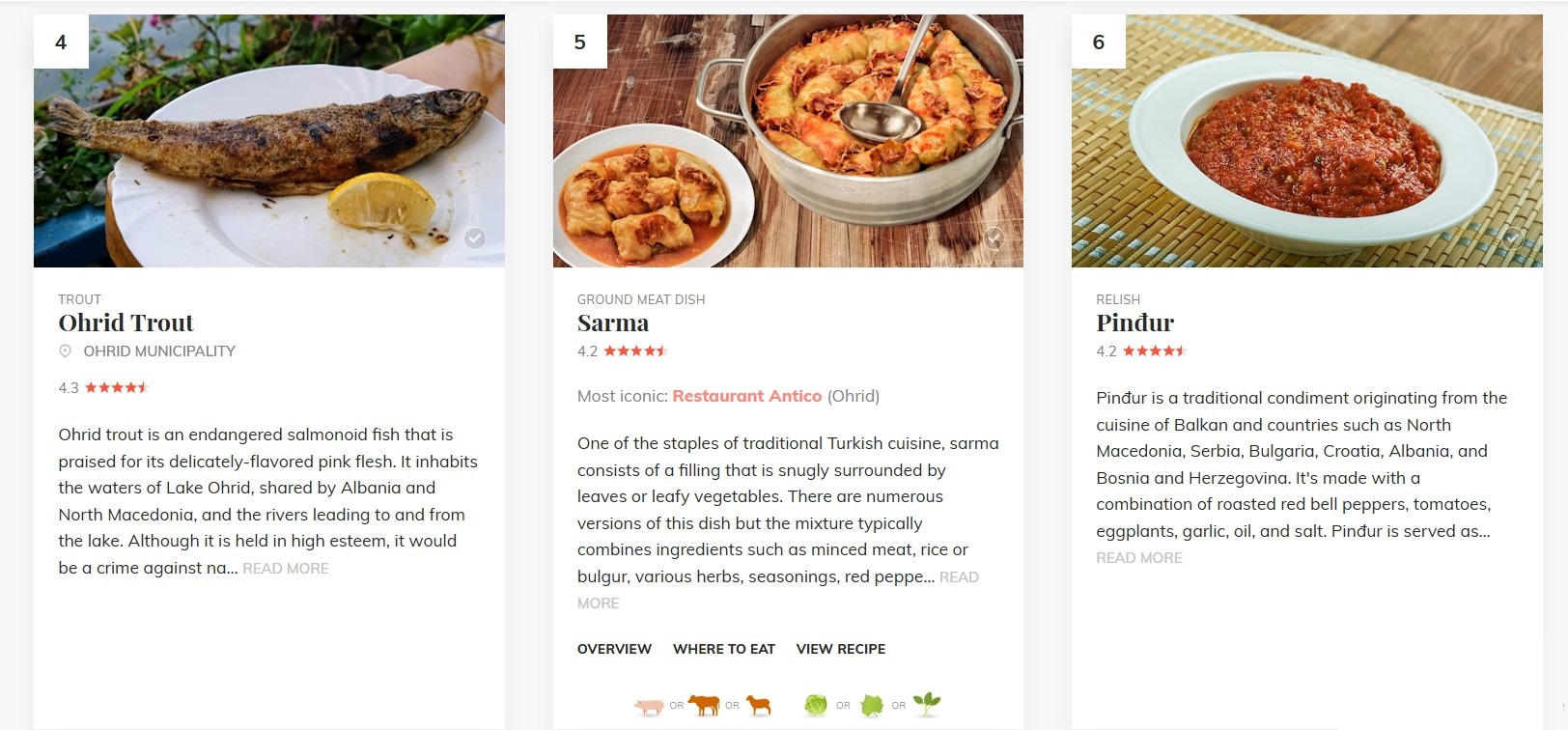Expand Sarma description via READ MORE
Image resolution: width=1568 pixels, height=730 pixels.
click(x=959, y=577)
